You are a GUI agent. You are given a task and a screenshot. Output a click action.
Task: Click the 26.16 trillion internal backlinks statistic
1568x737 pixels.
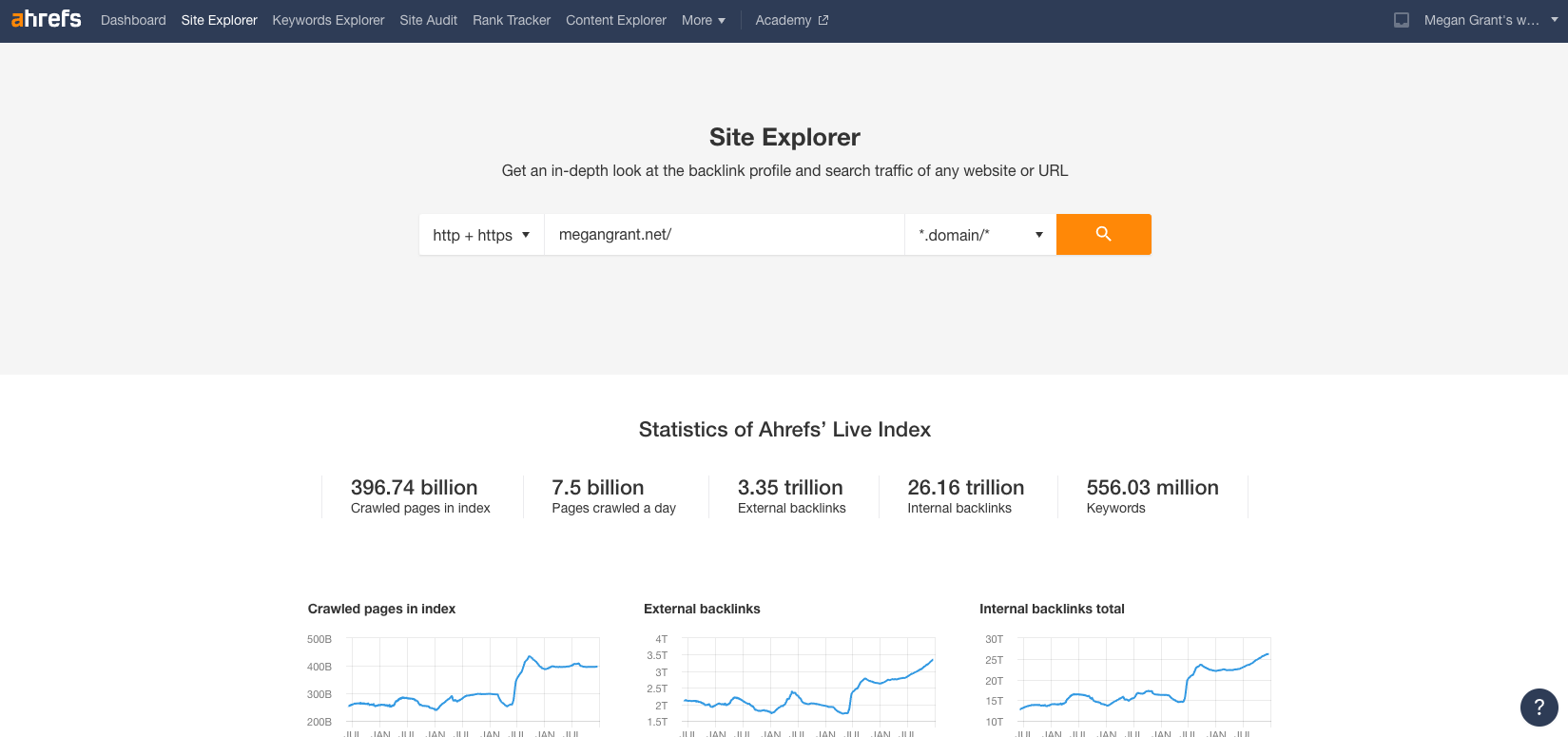tap(965, 495)
